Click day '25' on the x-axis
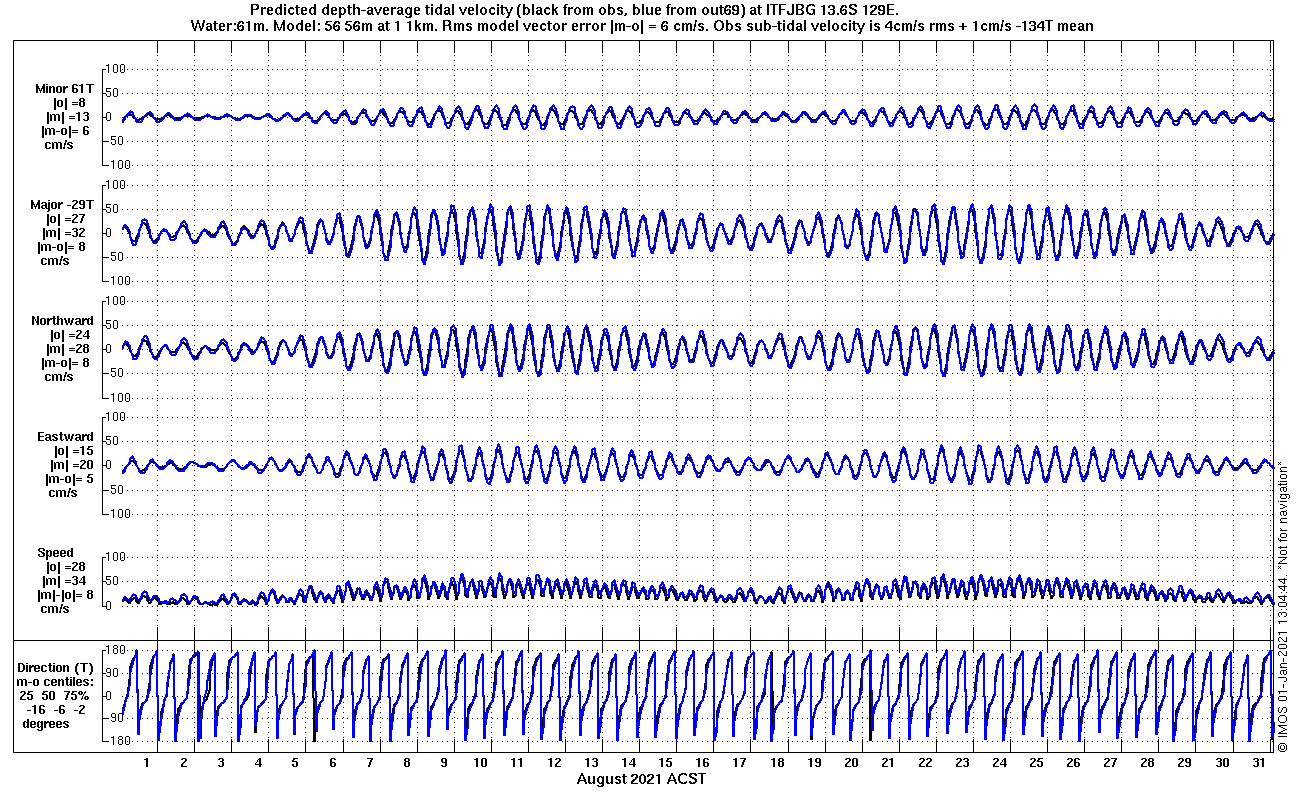This screenshot has width=1300, height=800. tap(1036, 763)
